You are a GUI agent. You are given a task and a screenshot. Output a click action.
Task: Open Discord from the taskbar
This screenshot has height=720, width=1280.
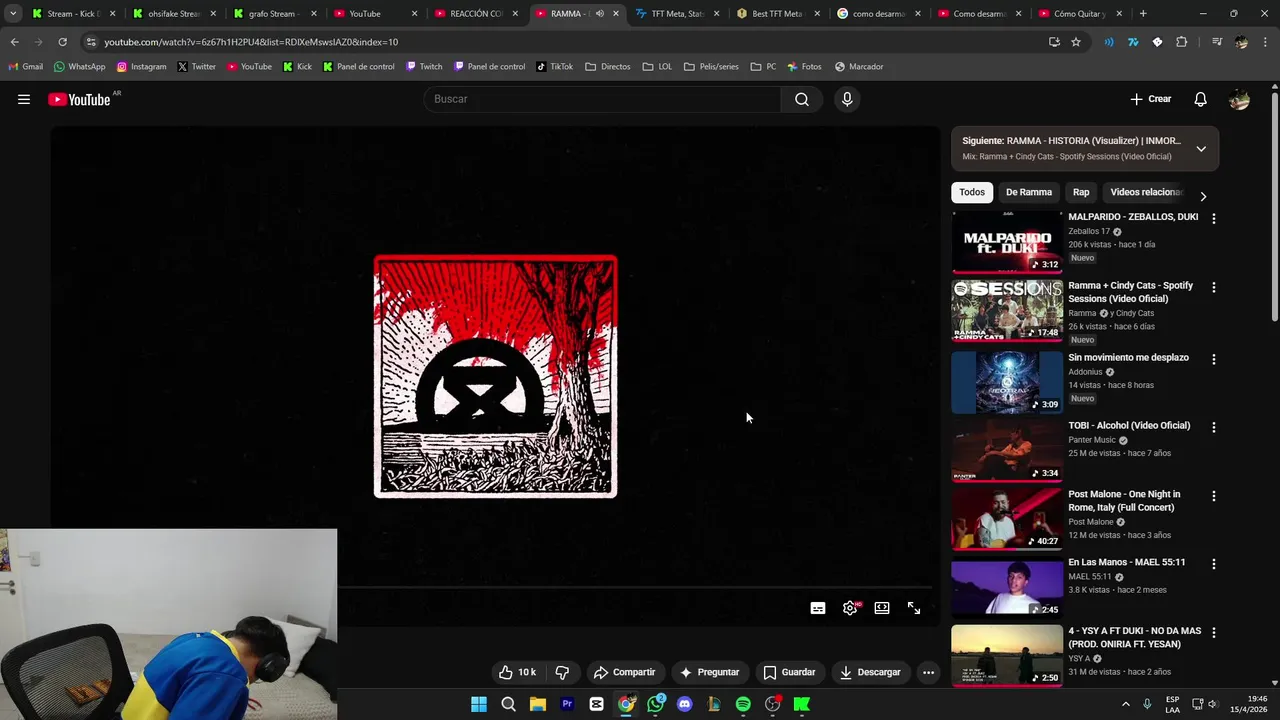(x=684, y=704)
